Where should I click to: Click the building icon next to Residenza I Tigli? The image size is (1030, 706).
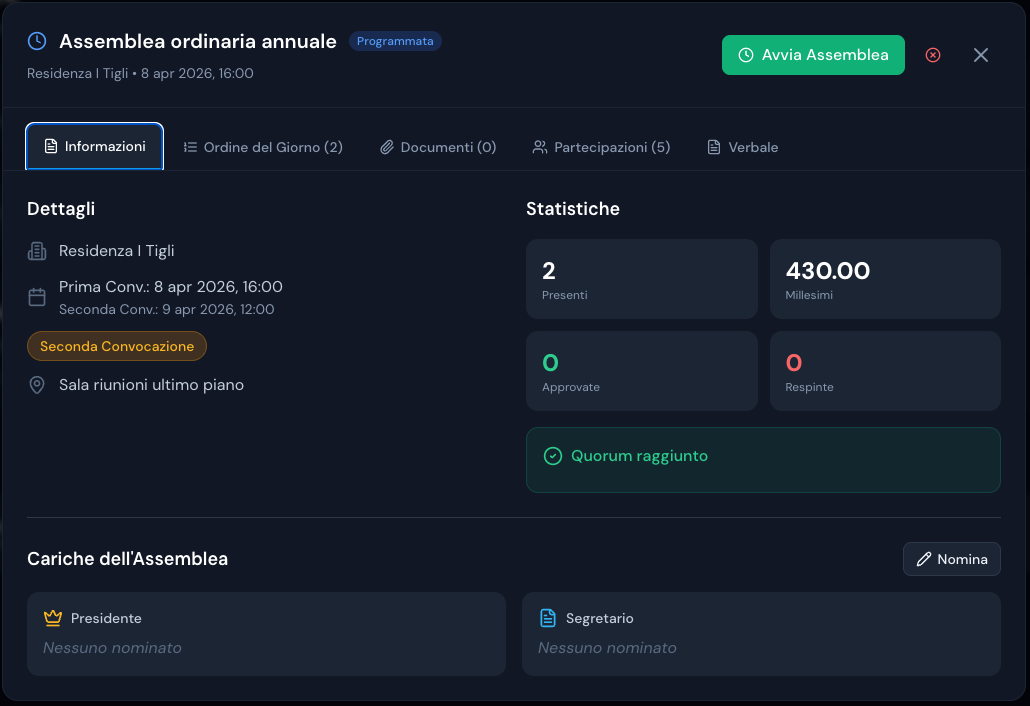[37, 251]
